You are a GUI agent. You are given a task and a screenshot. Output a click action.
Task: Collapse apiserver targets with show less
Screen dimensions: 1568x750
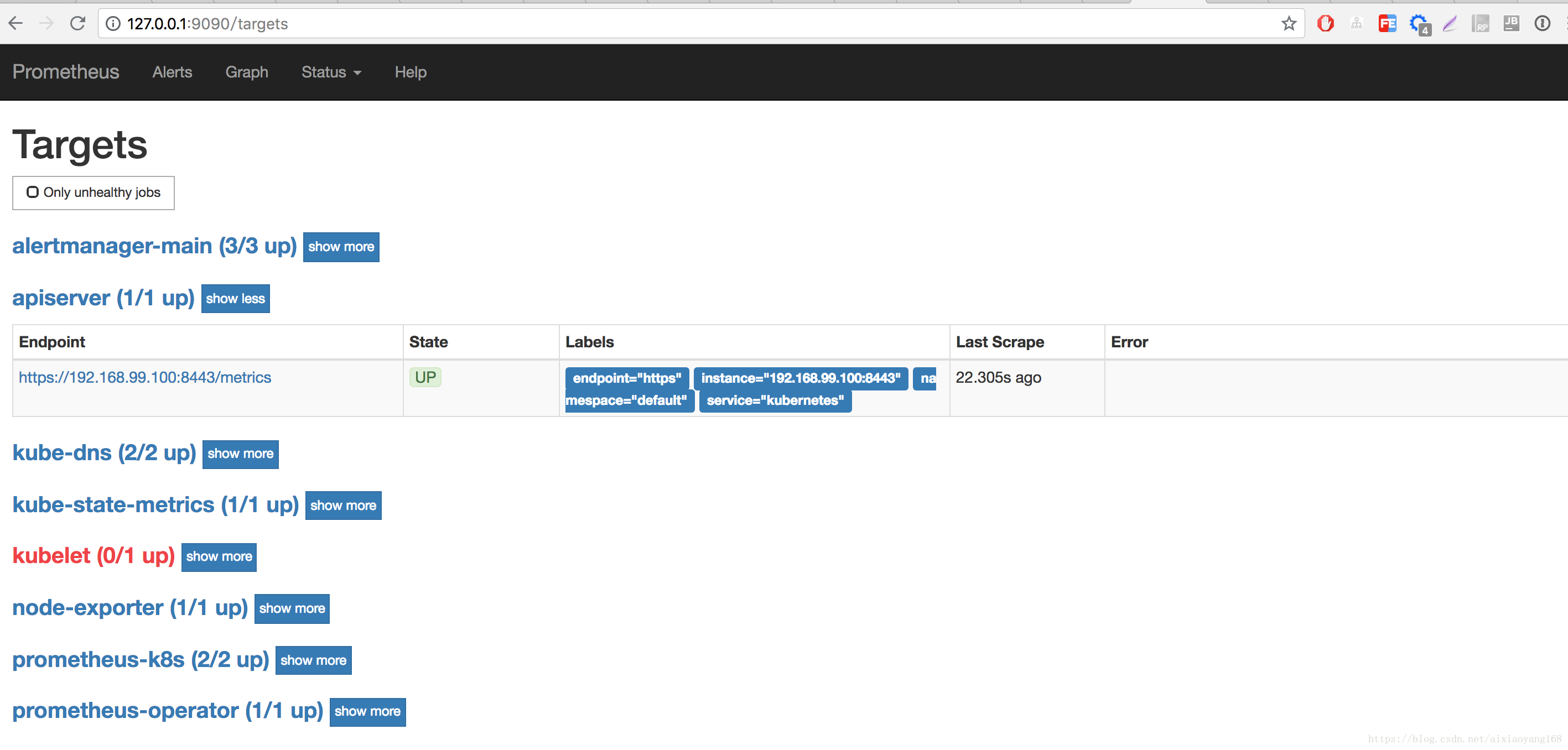point(235,299)
